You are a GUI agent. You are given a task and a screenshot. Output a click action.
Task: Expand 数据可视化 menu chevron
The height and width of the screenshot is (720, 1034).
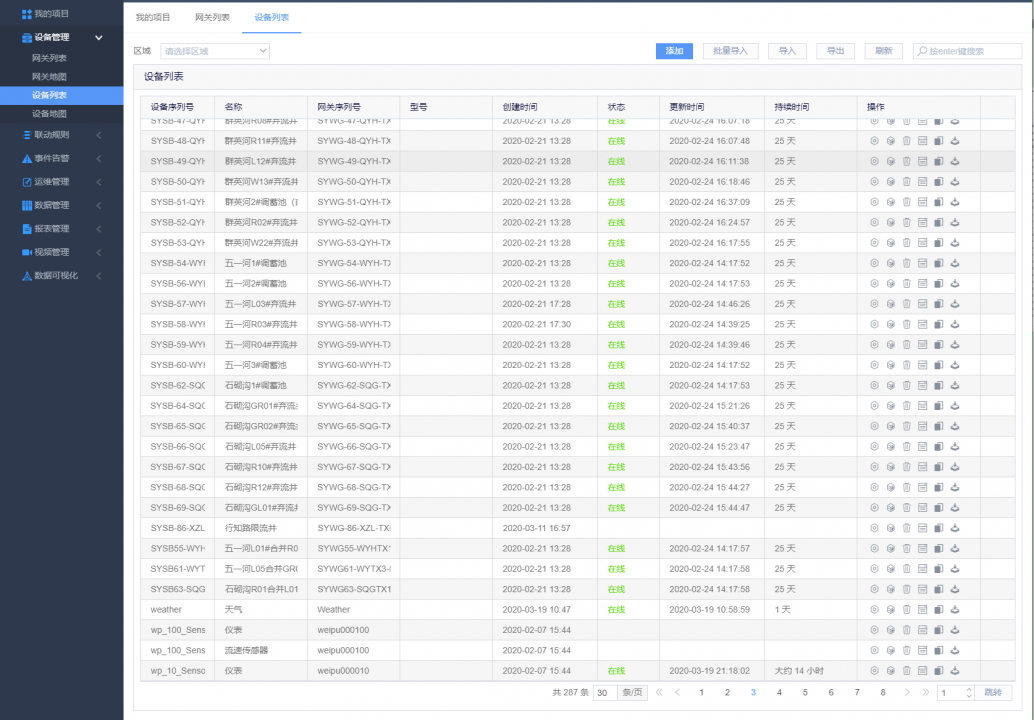click(99, 276)
